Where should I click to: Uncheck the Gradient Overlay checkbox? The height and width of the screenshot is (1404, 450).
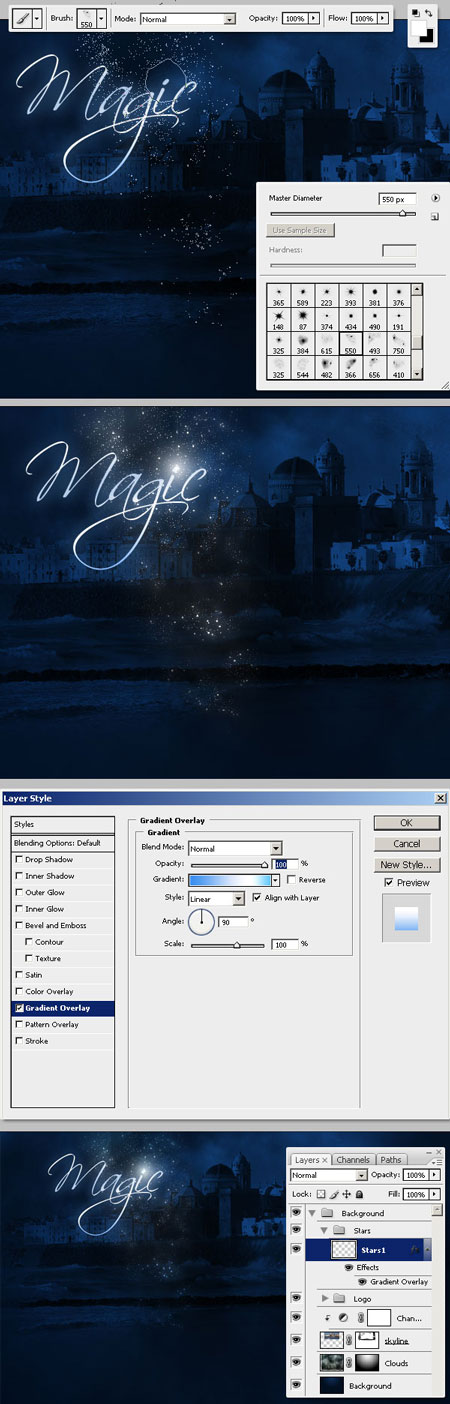(x=19, y=1008)
